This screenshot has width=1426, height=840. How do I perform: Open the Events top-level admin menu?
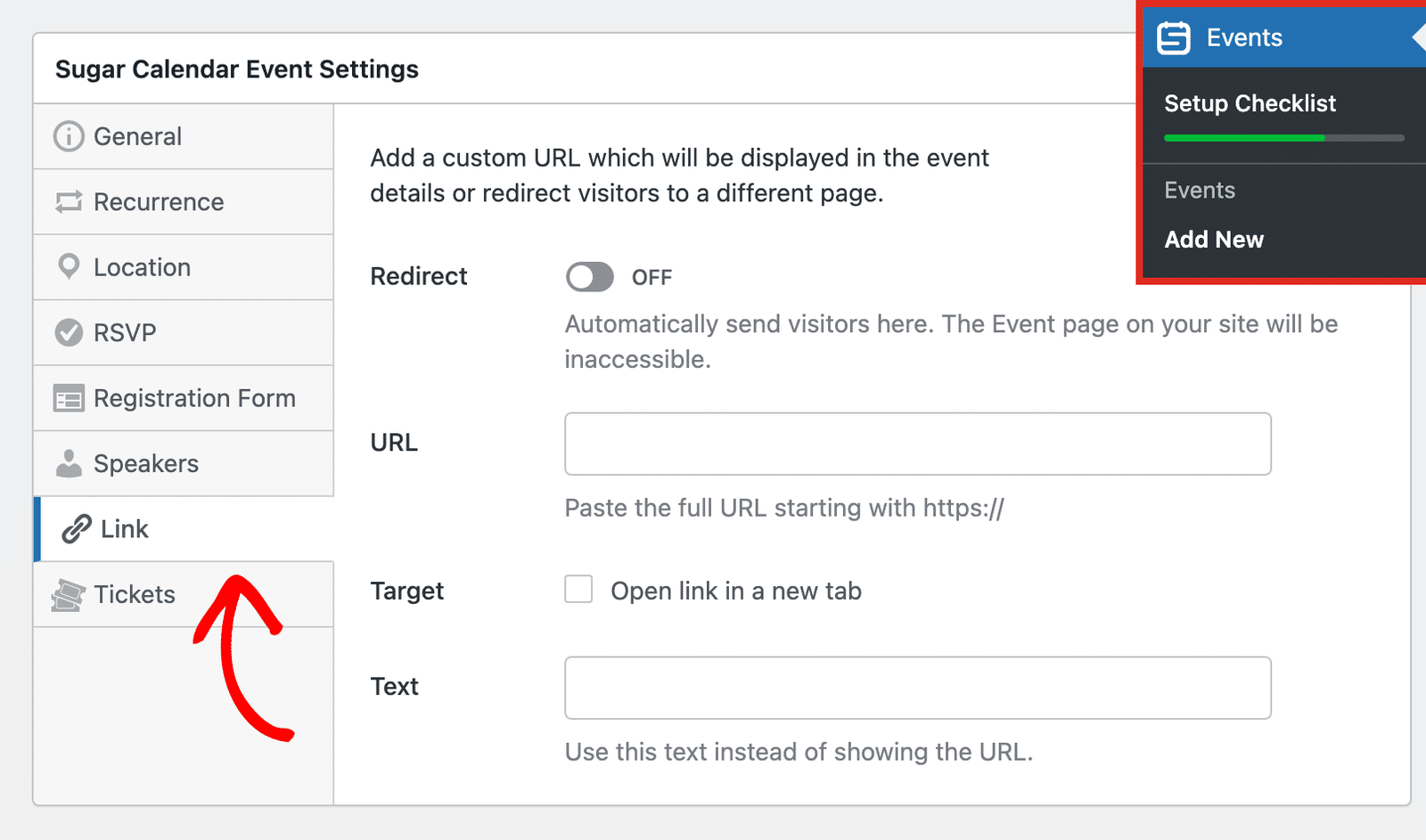tap(1284, 38)
